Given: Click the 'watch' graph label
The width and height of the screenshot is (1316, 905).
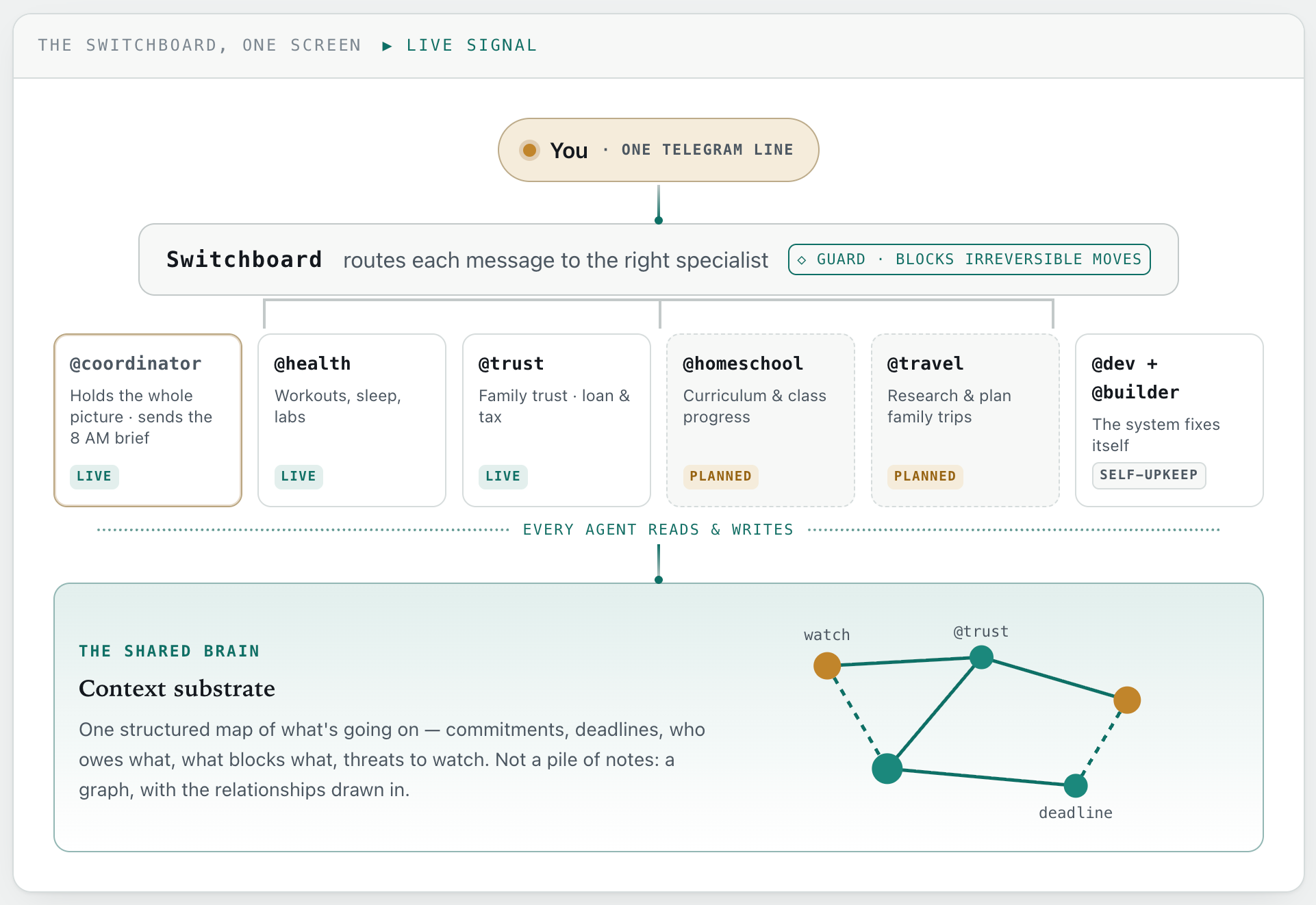Looking at the screenshot, I should click(827, 635).
